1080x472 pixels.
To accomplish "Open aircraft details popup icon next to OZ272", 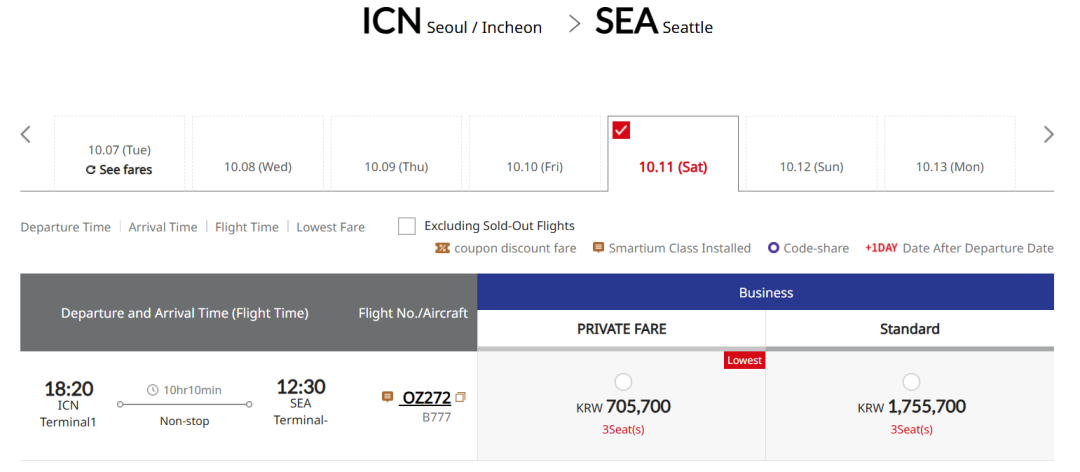I will 460,397.
